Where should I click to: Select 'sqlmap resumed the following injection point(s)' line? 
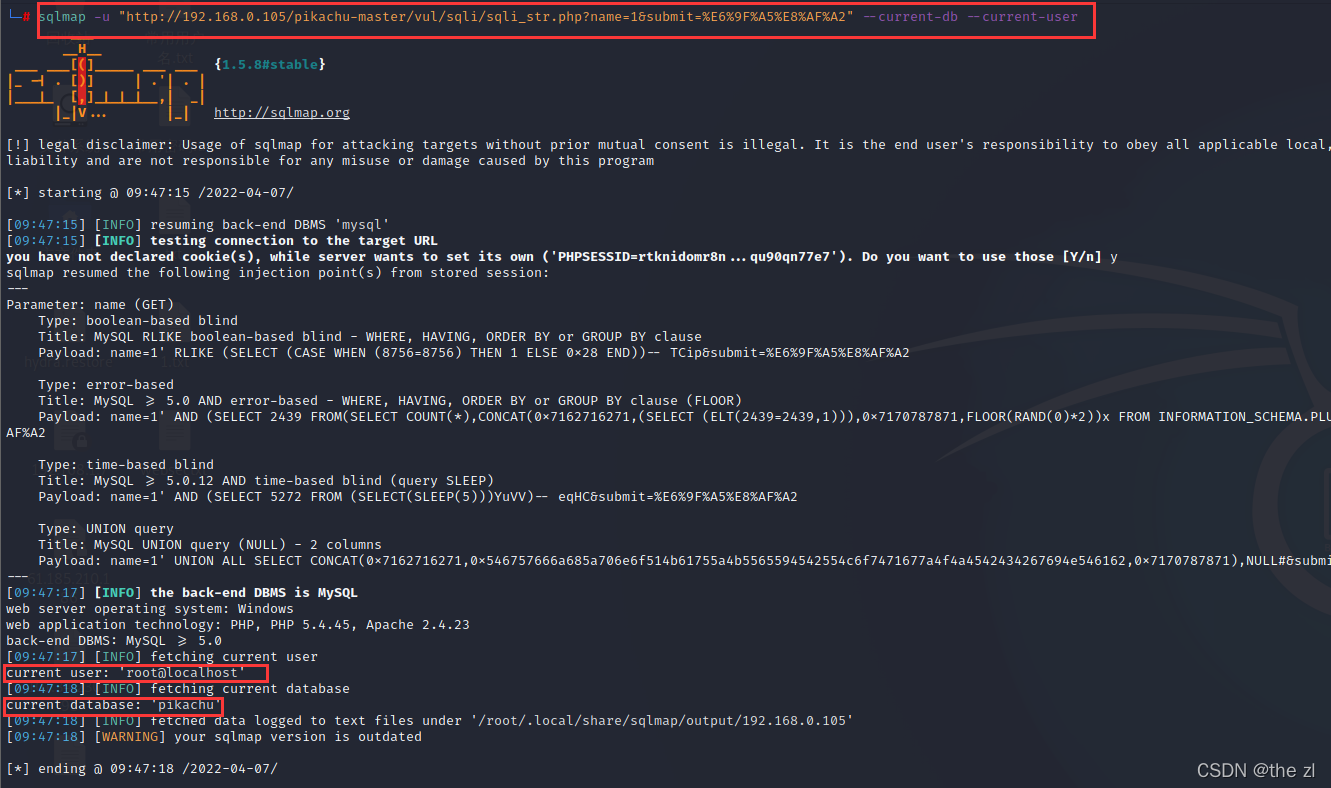click(x=278, y=273)
